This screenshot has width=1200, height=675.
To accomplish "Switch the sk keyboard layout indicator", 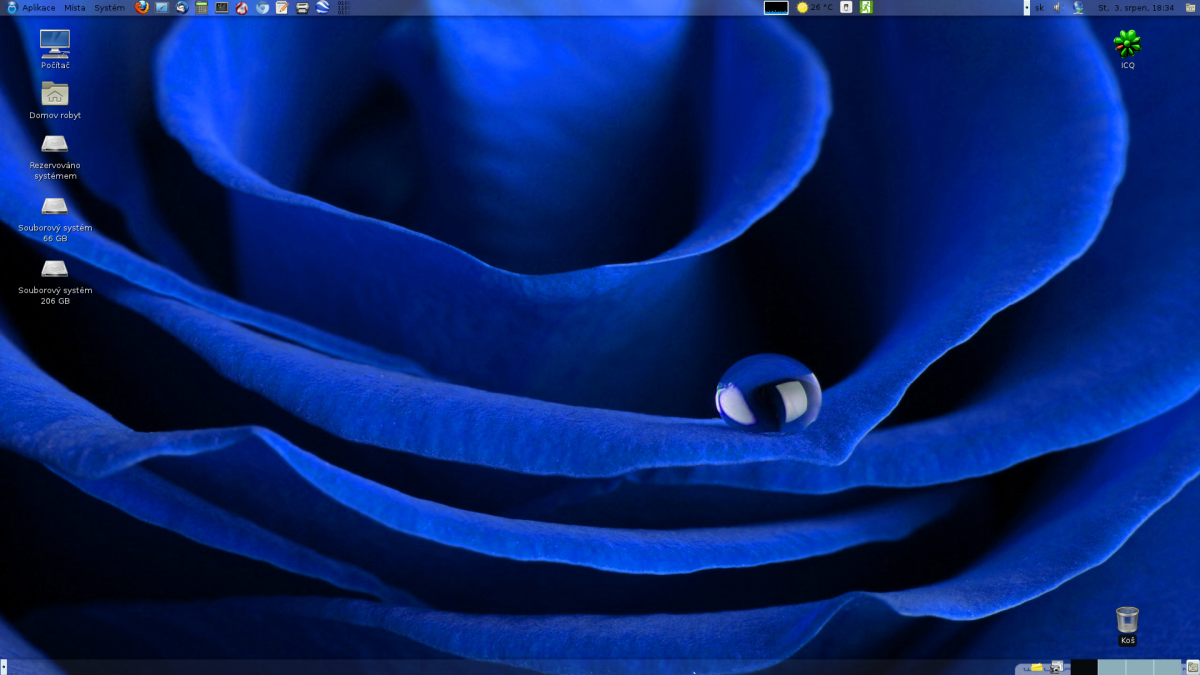I will 1039,7.
